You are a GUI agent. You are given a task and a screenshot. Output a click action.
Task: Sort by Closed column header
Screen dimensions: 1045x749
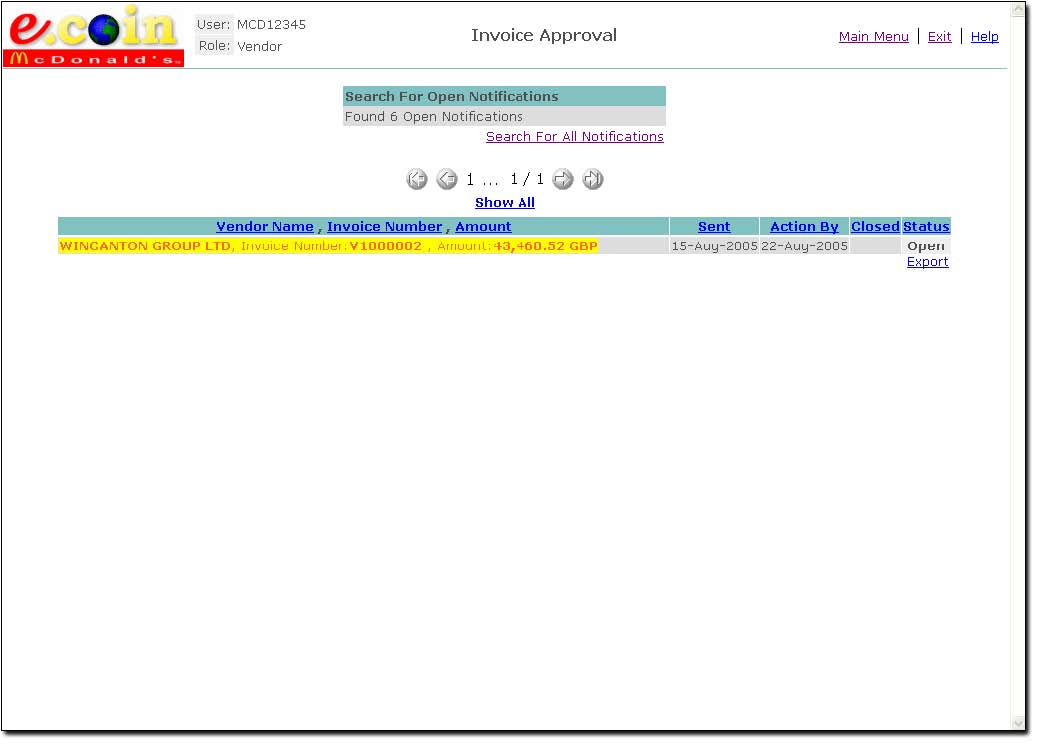pos(875,227)
